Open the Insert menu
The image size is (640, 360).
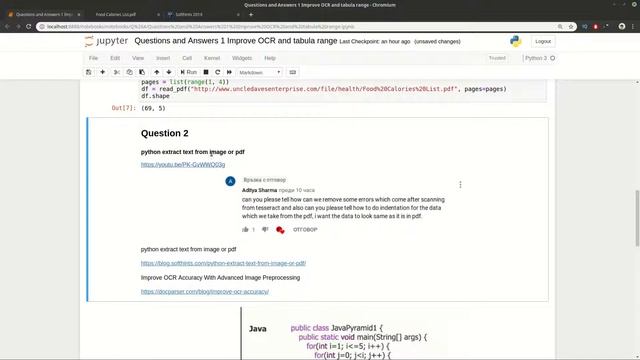click(163, 58)
